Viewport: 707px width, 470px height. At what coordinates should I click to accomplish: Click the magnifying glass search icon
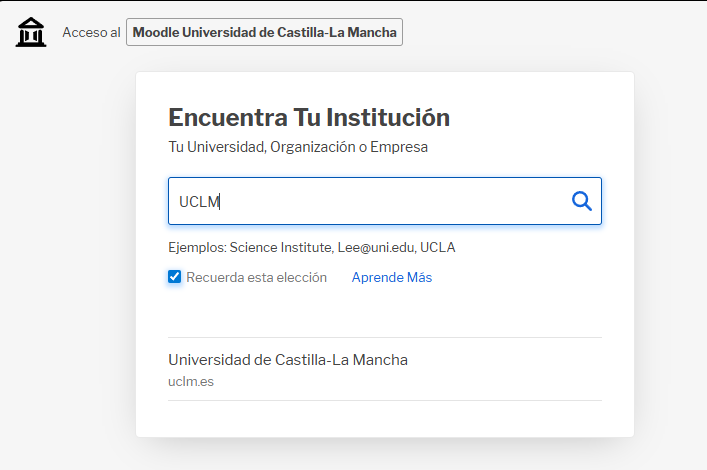582,201
